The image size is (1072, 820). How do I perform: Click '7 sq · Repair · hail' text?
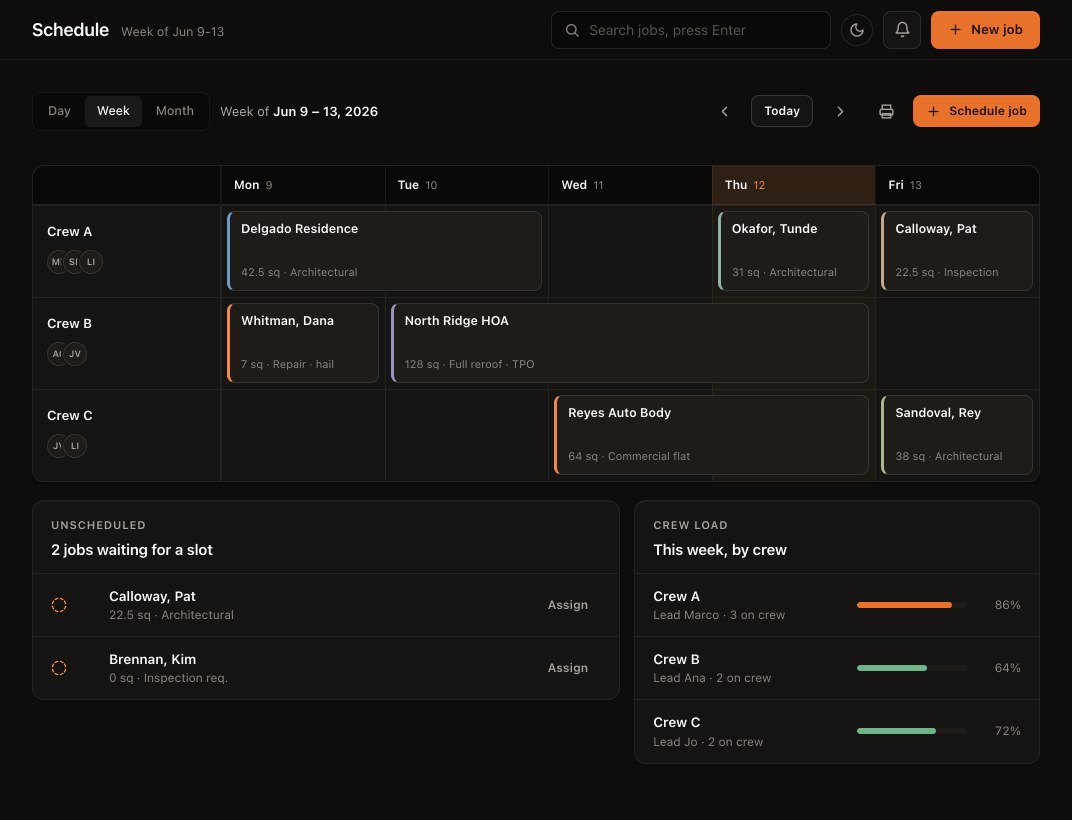click(287, 365)
